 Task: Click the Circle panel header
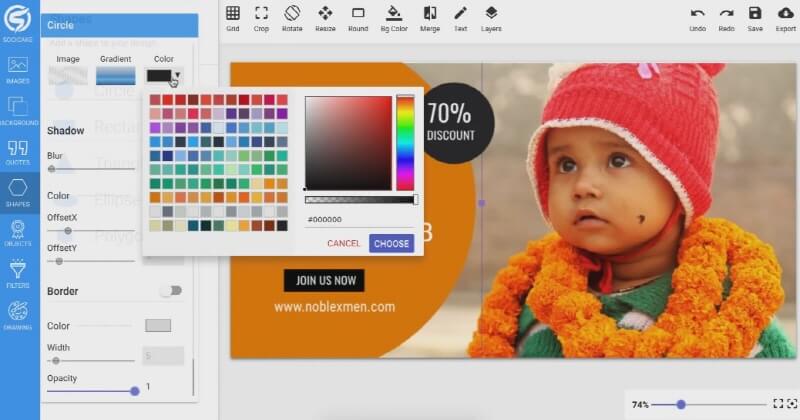point(119,25)
